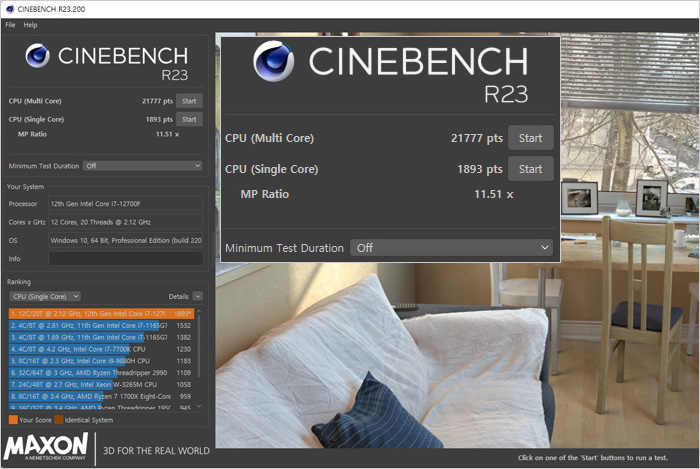Click the orange Your Score legend swatch
The height and width of the screenshot is (469, 700).
(12, 420)
